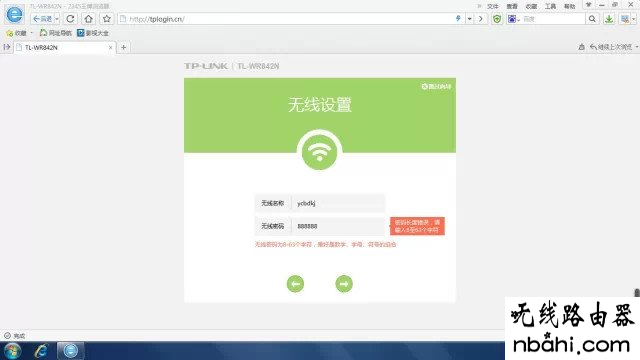
Task: Open the 工具 menu
Action: [x=550, y=6]
